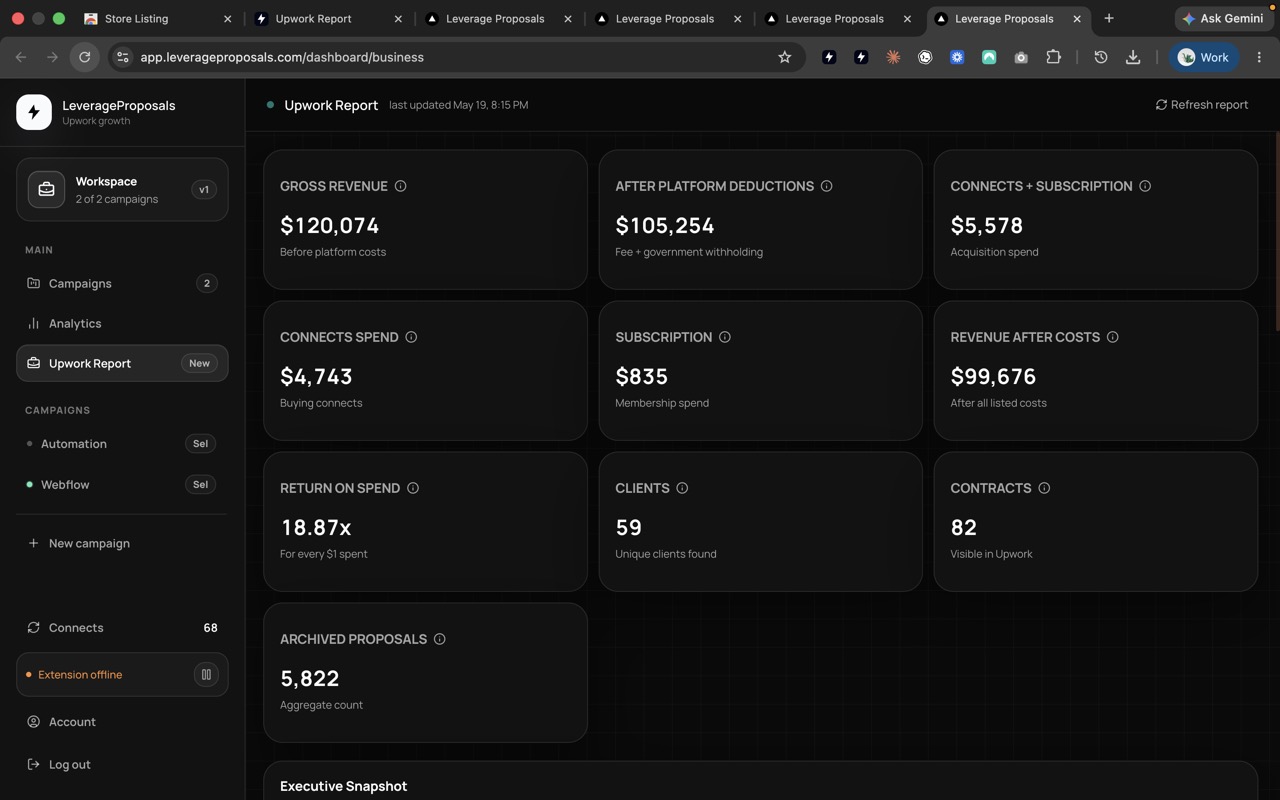Image resolution: width=1280 pixels, height=800 pixels.
Task: Toggle the Sel badge on Automation campaign
Action: (x=200, y=444)
